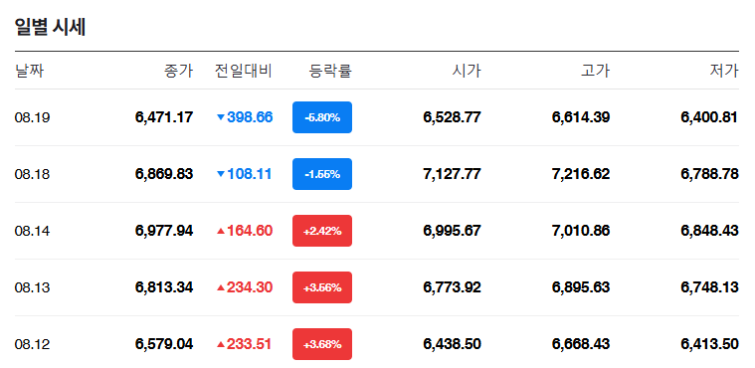Image resolution: width=755 pixels, height=368 pixels.
Task: Click the red up arrow beside 233.51
Action: point(221,344)
